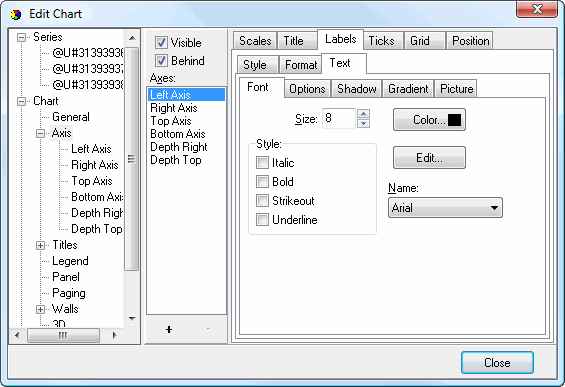
Task: Switch to the Ticks tab
Action: coord(382,41)
